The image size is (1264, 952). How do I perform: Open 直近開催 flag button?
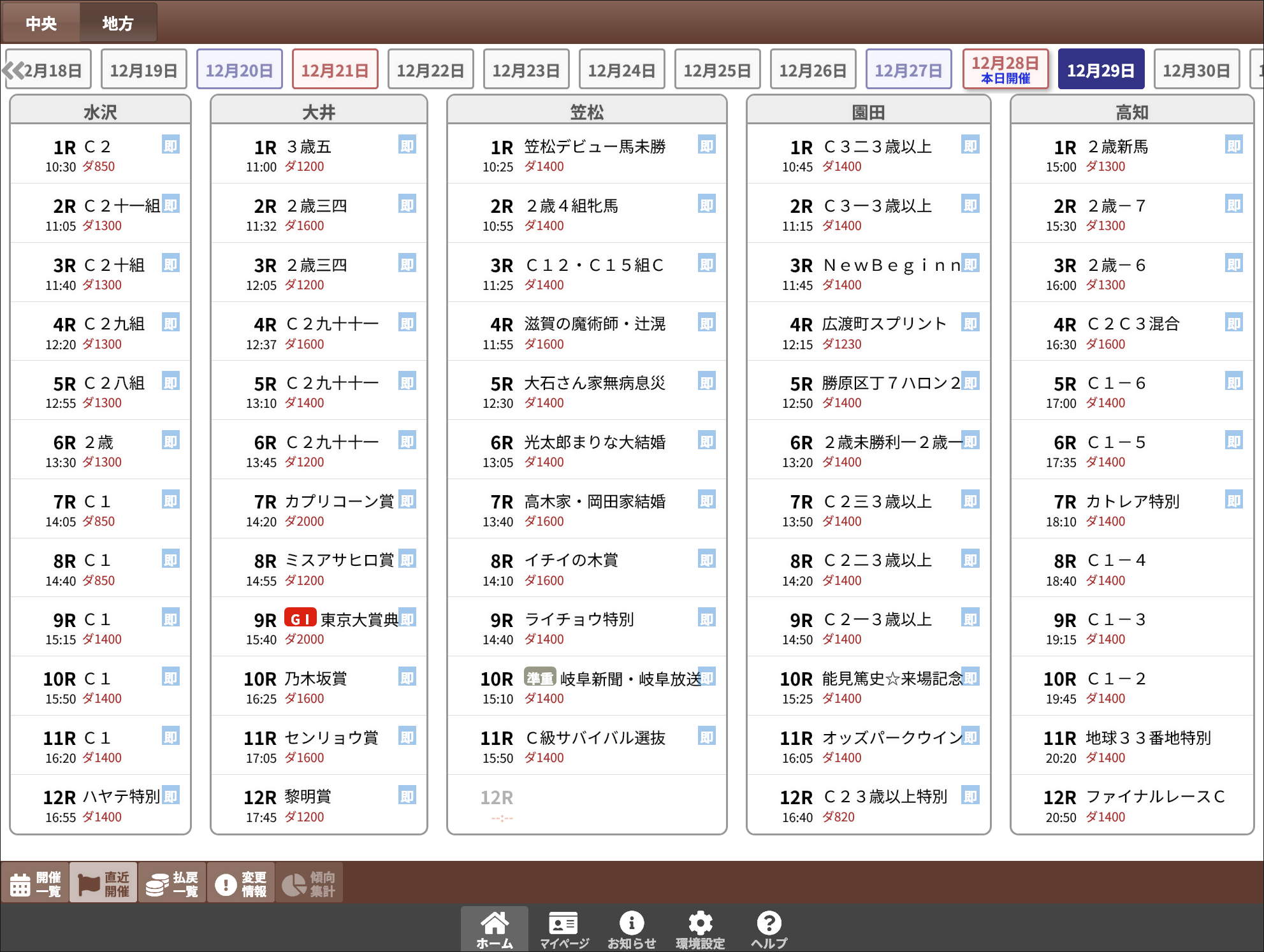pyautogui.click(x=103, y=884)
